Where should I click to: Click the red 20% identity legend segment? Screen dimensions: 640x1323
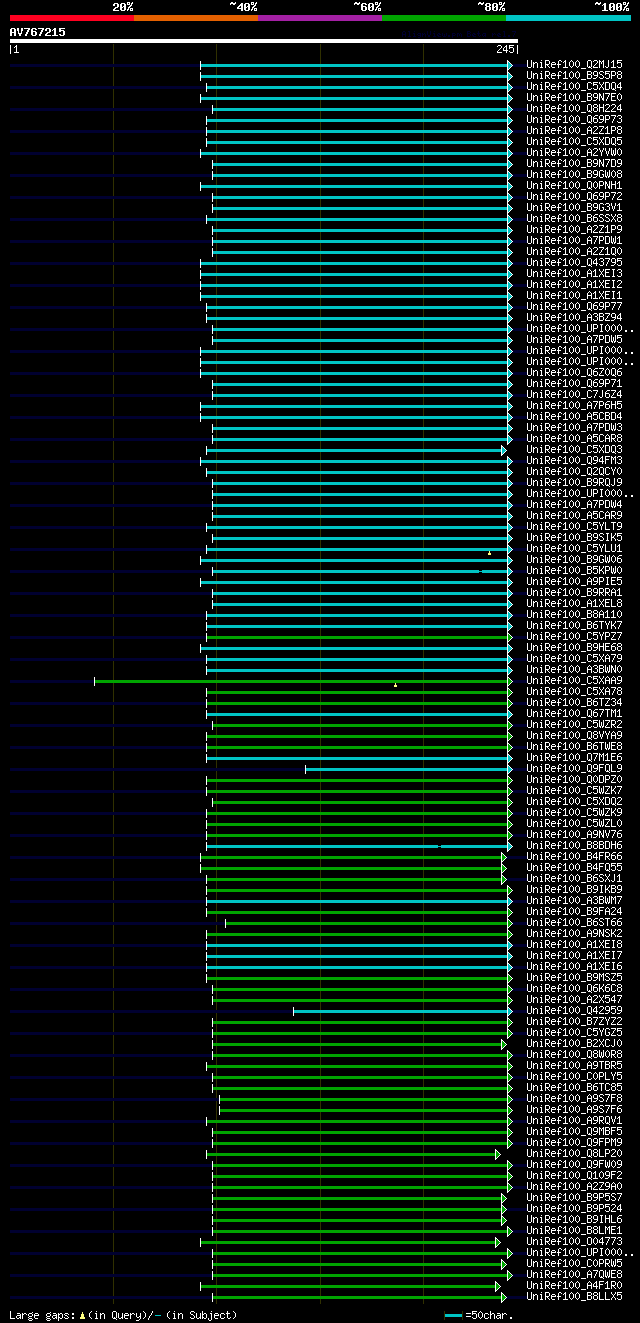[72, 18]
